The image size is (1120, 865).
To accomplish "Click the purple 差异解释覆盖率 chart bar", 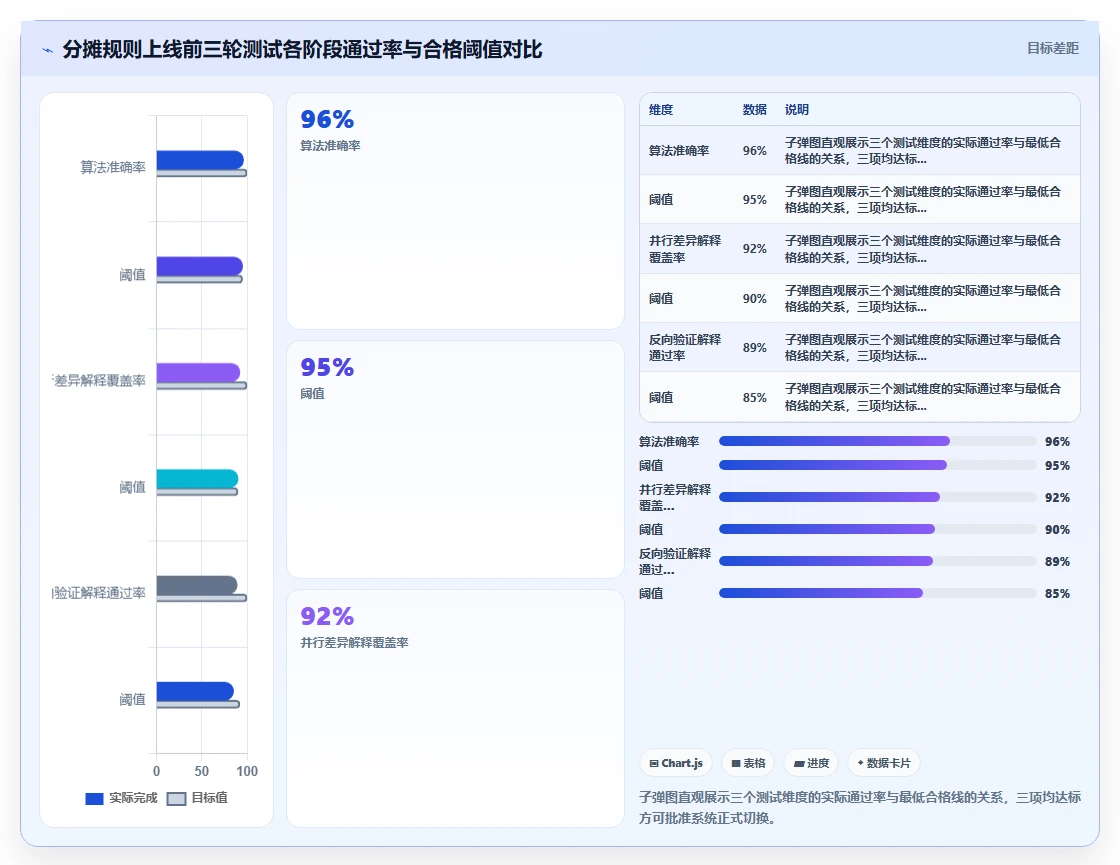I will (x=198, y=372).
